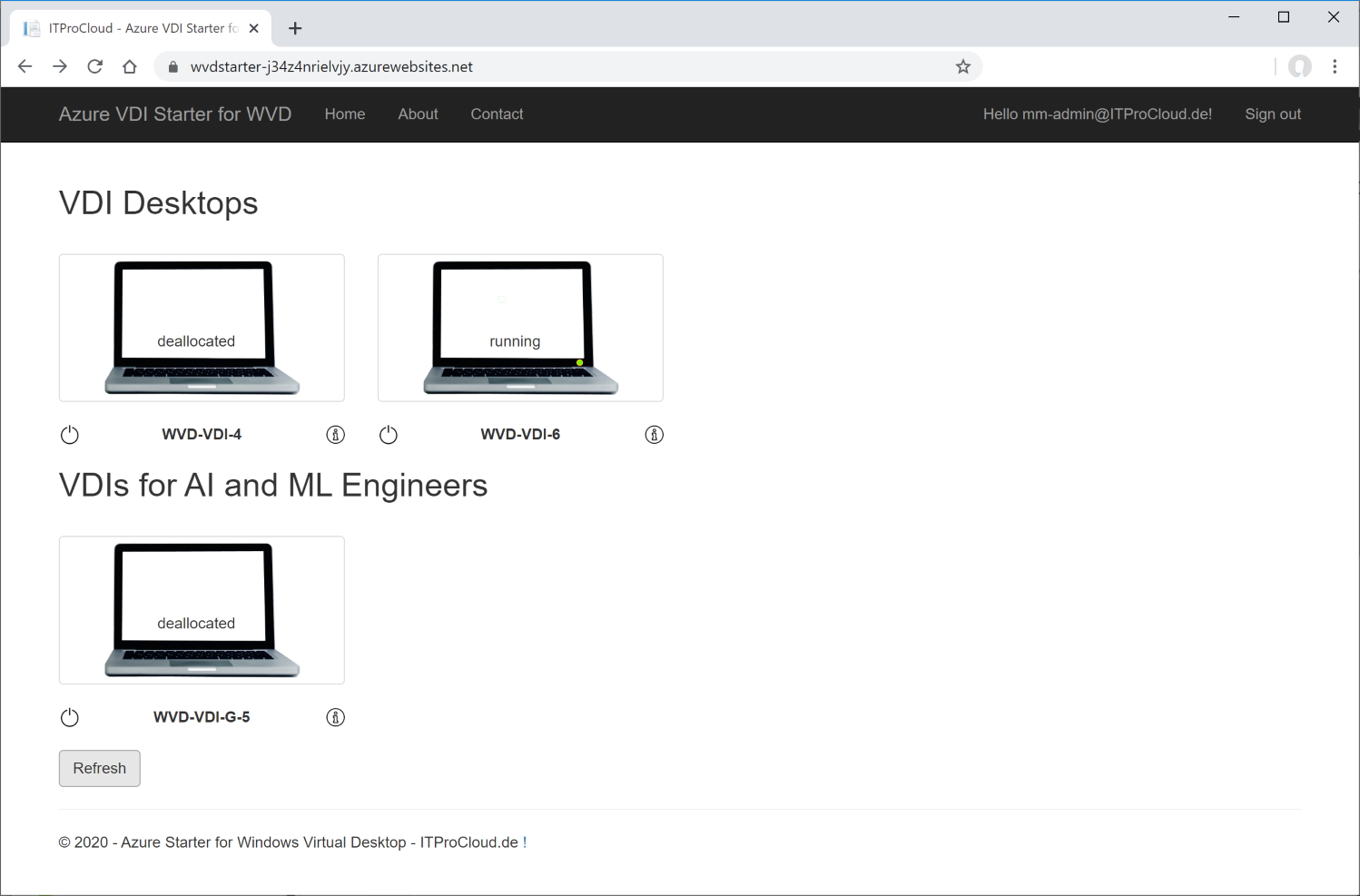Click the power icon for WVD-VDI-6
The width and height of the screenshot is (1360, 896).
tap(389, 435)
